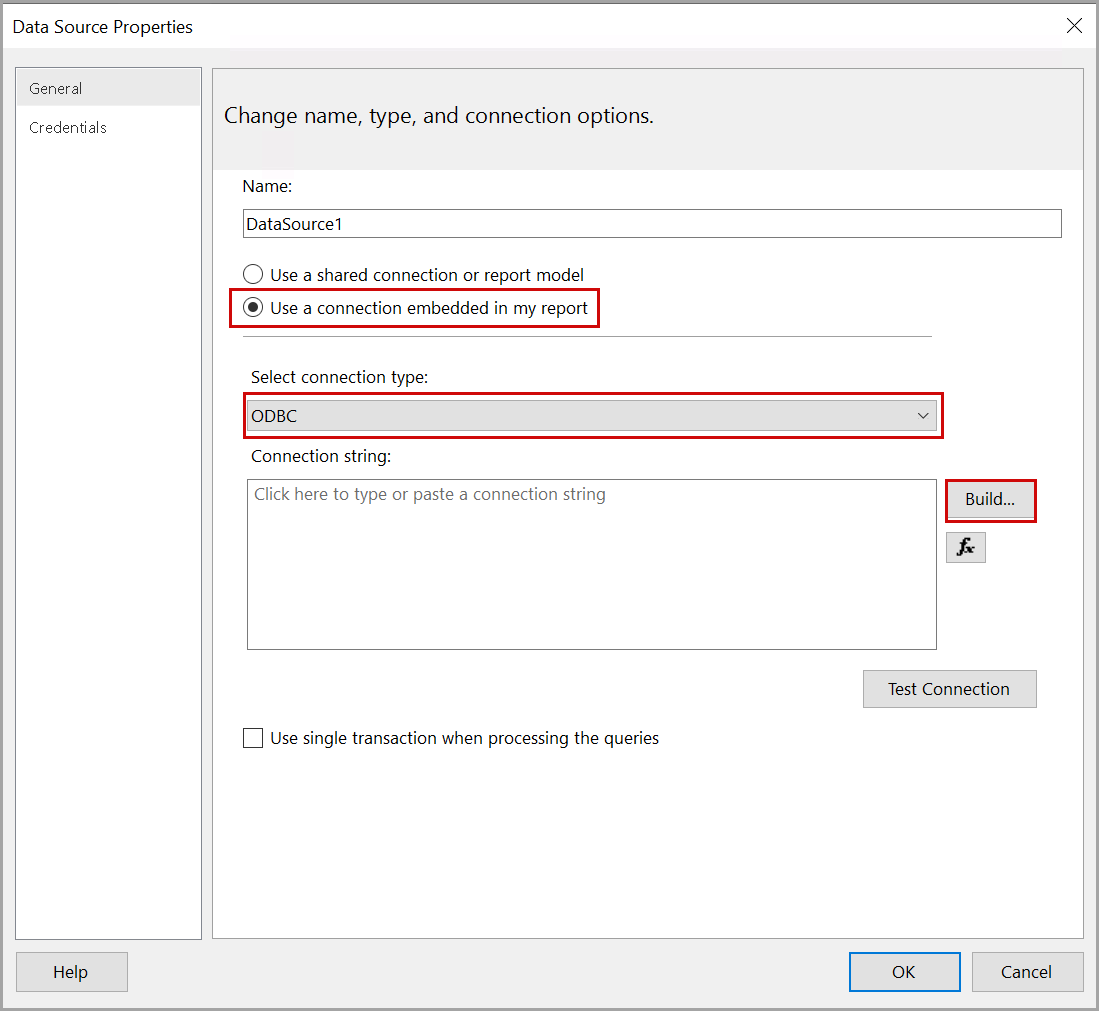Select 'Use a shared connection or report model'
The image size is (1099, 1011).
[254, 275]
